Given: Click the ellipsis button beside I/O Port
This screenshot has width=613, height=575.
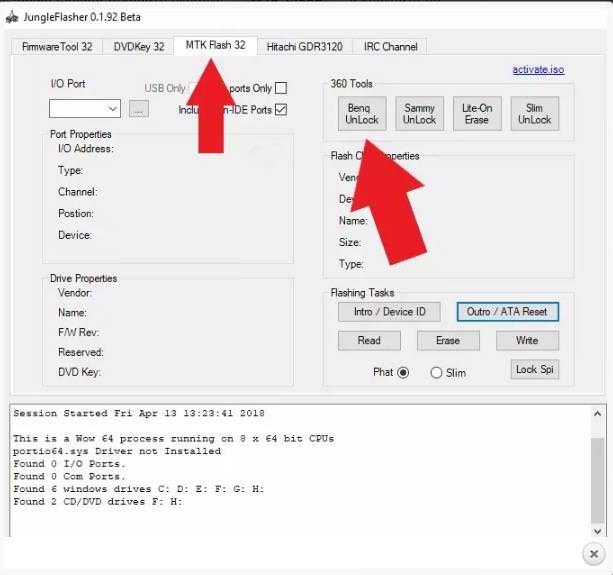Looking at the screenshot, I should [x=139, y=109].
